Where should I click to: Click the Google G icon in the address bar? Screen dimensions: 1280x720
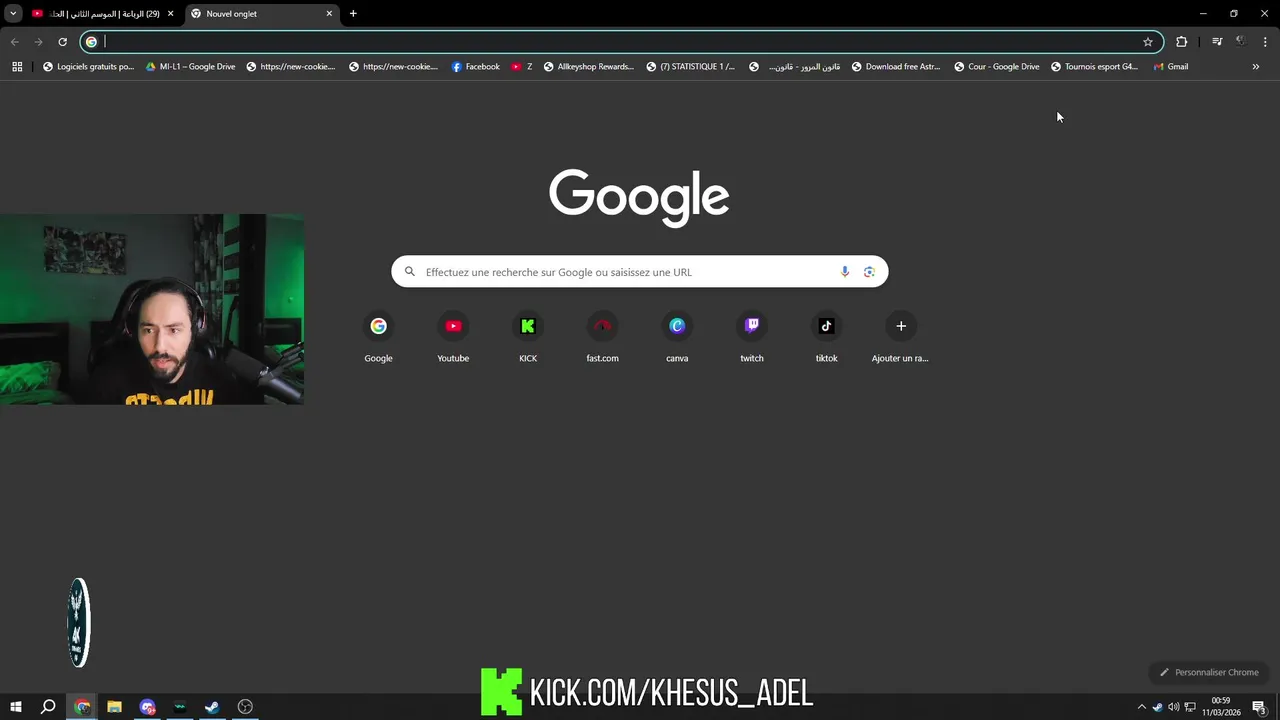click(x=91, y=42)
